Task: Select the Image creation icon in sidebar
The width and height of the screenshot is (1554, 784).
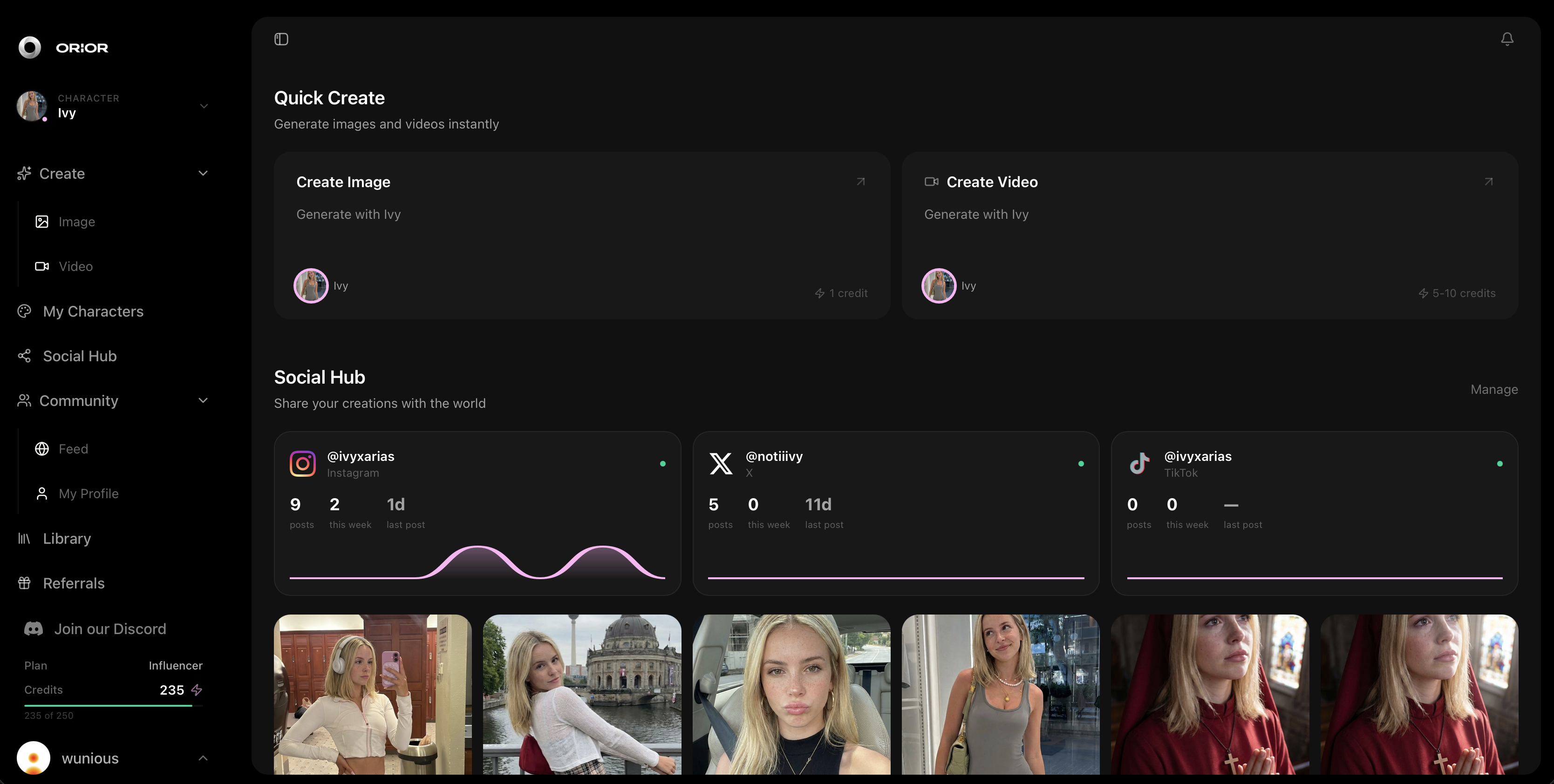Action: pos(41,221)
